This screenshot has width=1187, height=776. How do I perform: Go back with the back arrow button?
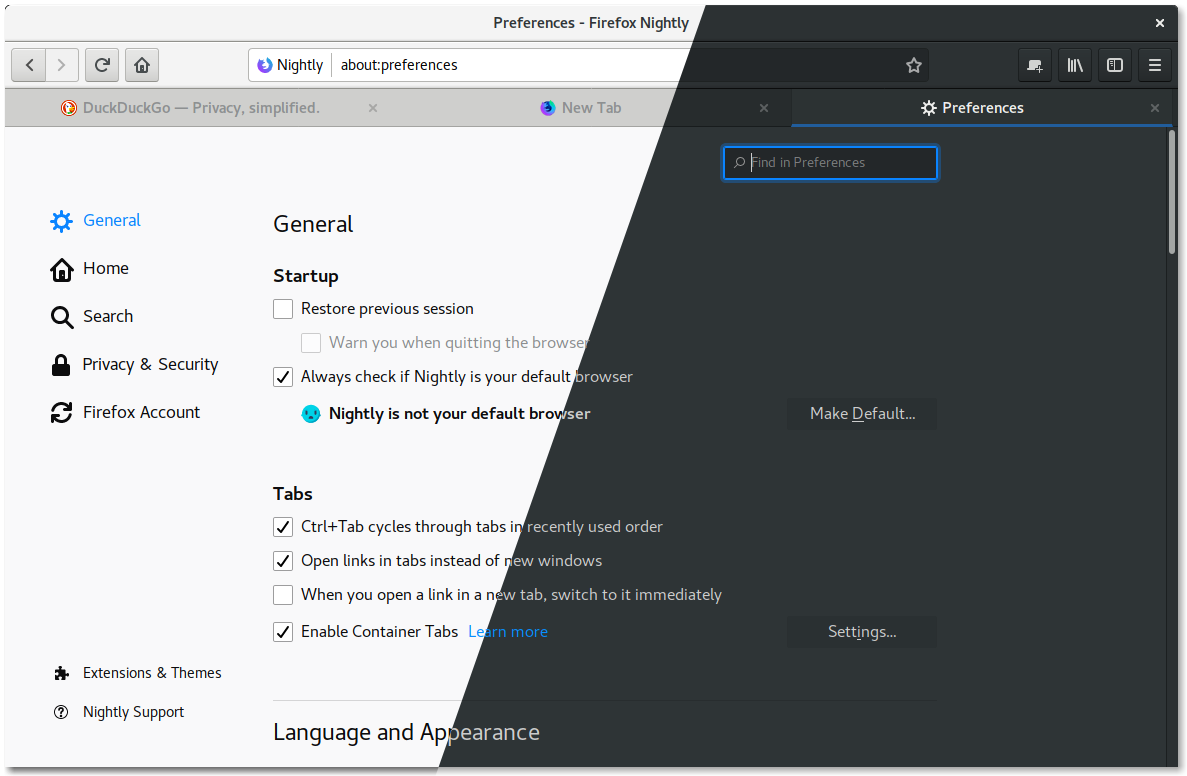[x=29, y=65]
